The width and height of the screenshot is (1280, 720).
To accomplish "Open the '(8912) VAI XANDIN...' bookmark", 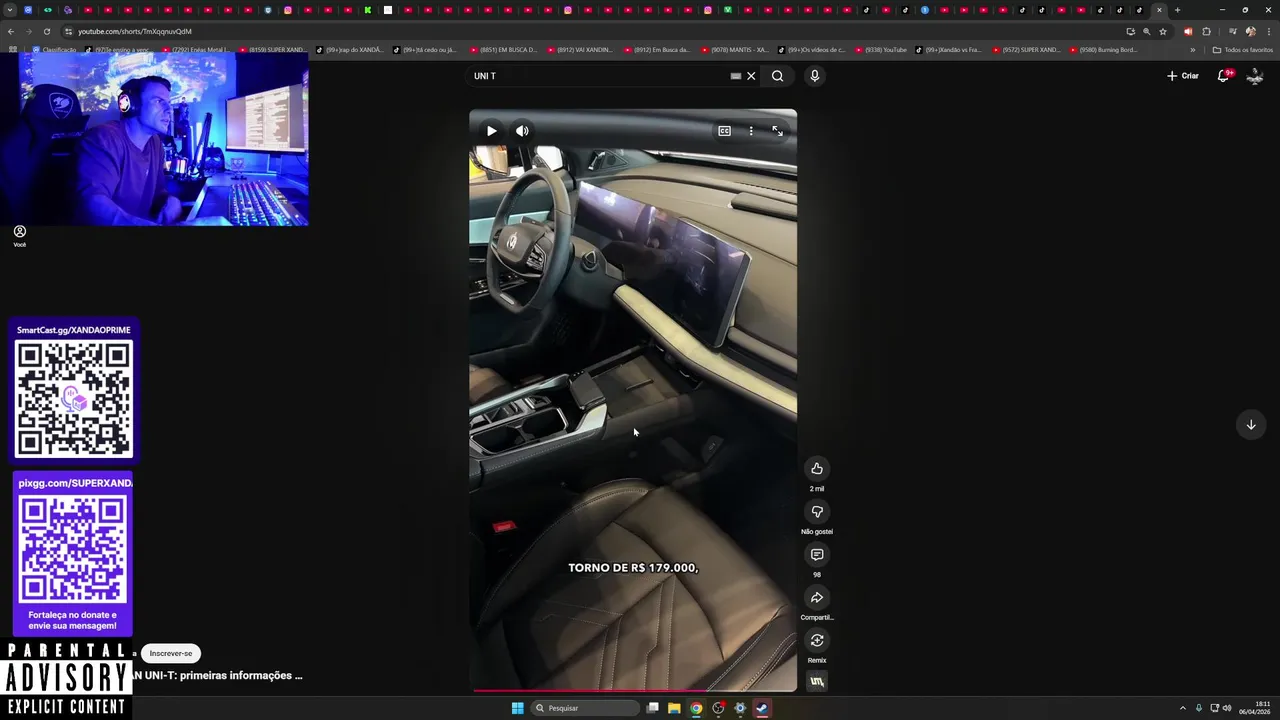I will tap(580, 50).
